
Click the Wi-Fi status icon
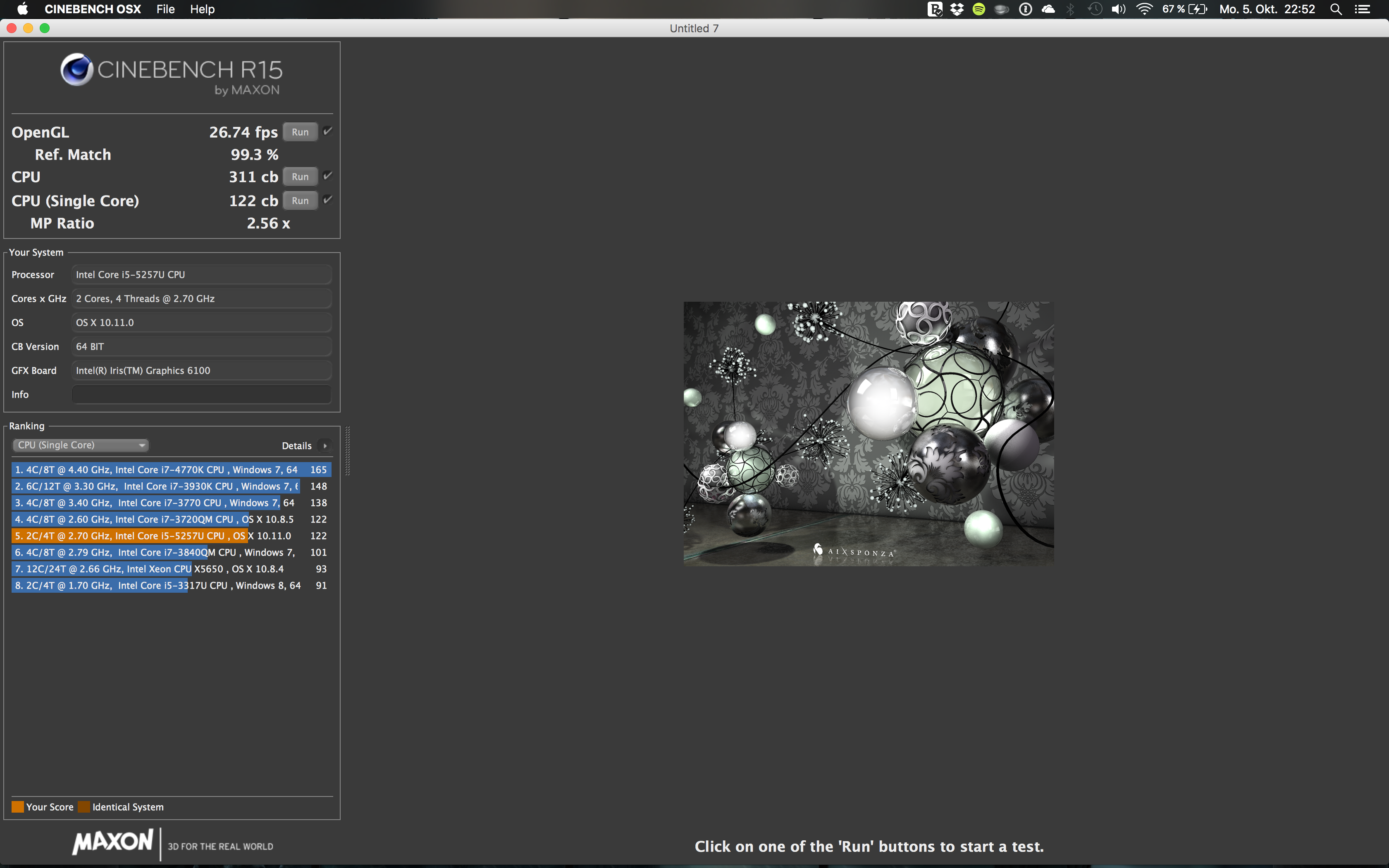click(x=1144, y=9)
